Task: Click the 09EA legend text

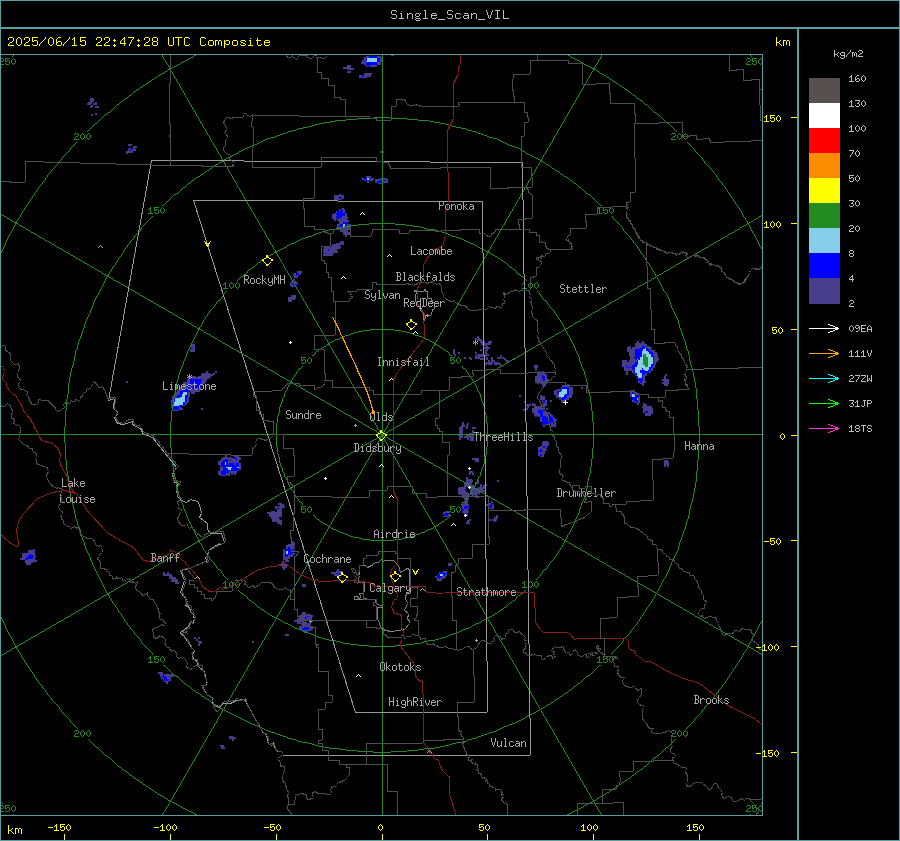Action: coord(860,328)
